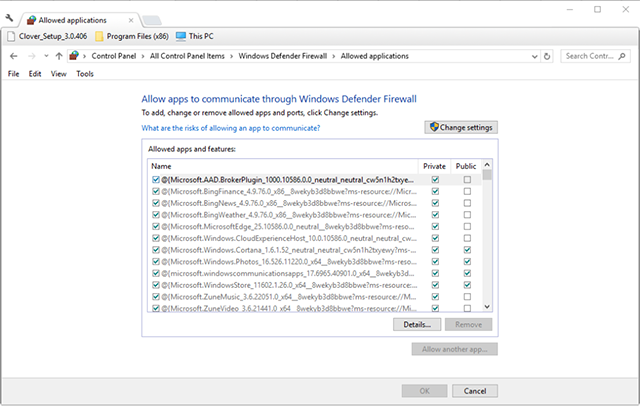
Task: Disable Public for Microsoft.Windows.Cortana
Action: [467, 250]
